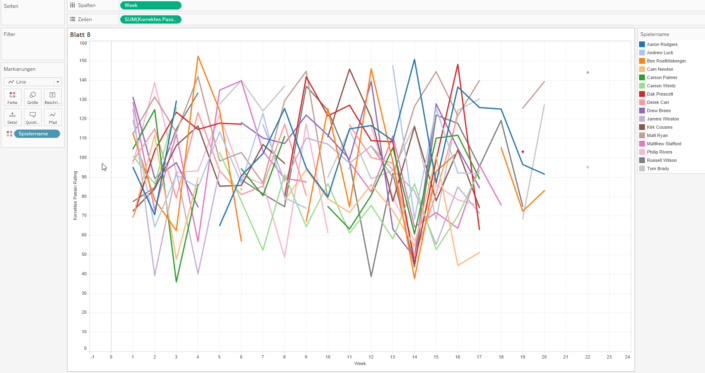Highlight Tom Brady in the legend
Viewport: 705px width, 373px height.
pos(658,169)
